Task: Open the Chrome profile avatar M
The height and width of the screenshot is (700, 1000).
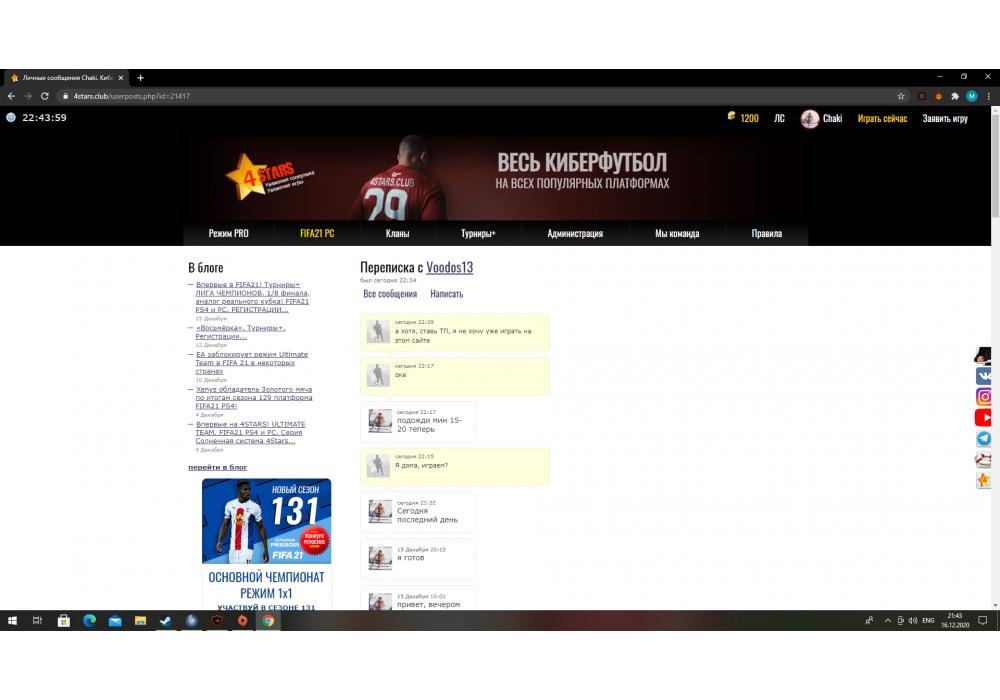Action: 972,96
